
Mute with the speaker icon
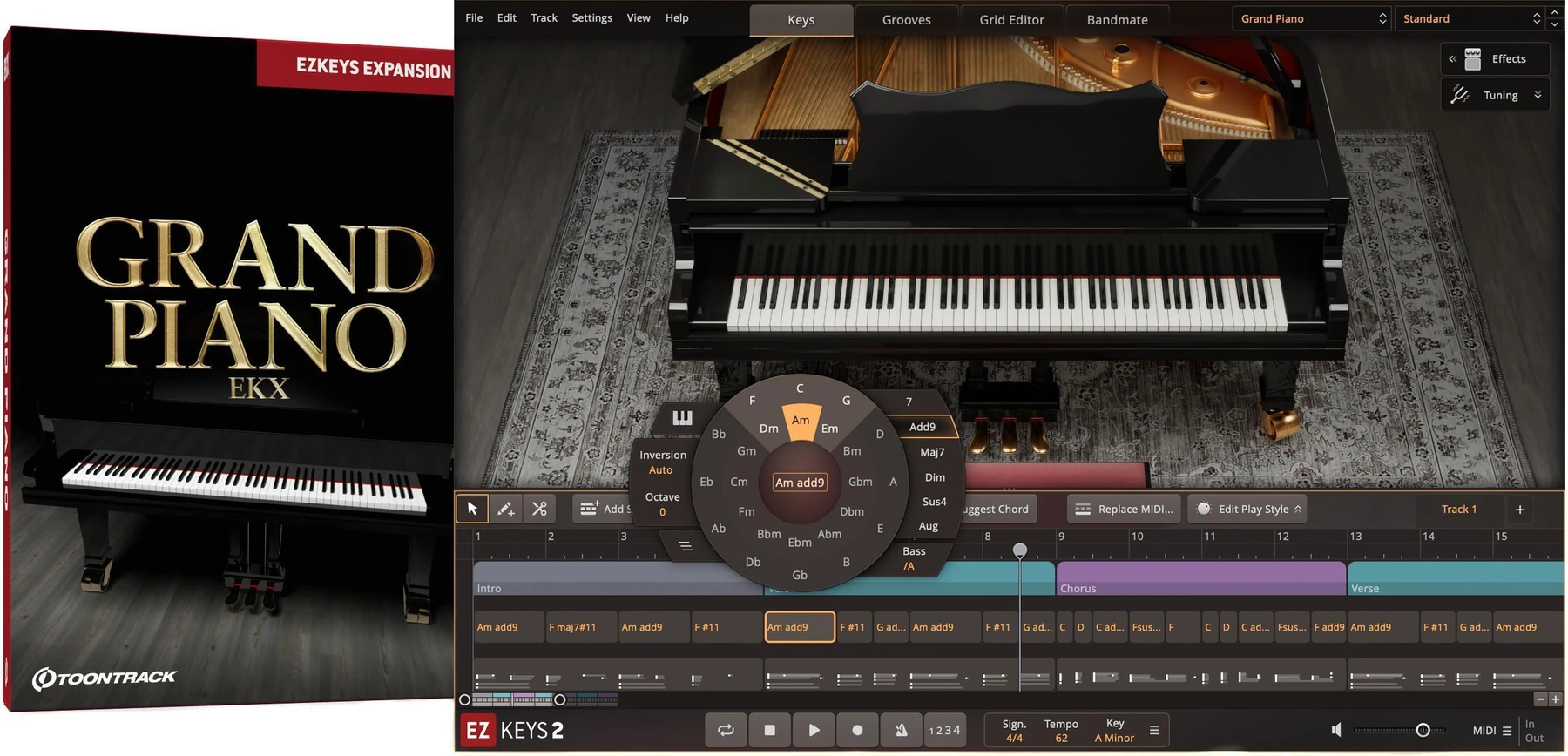point(1336,730)
